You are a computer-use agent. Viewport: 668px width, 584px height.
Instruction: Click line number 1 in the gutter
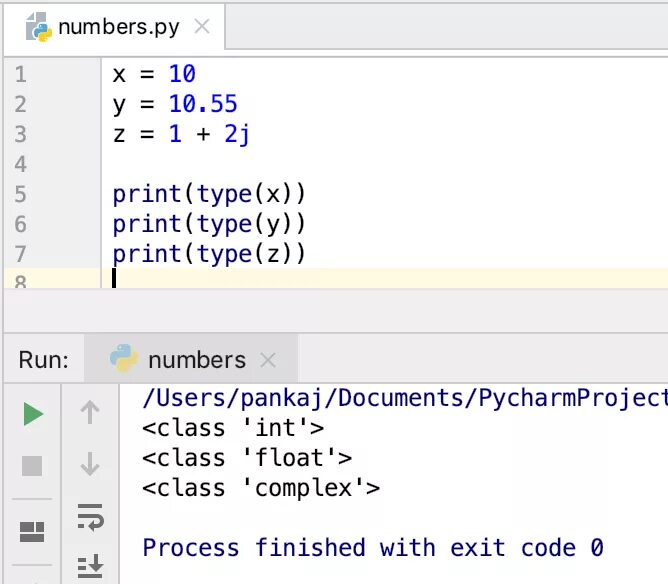coord(20,74)
